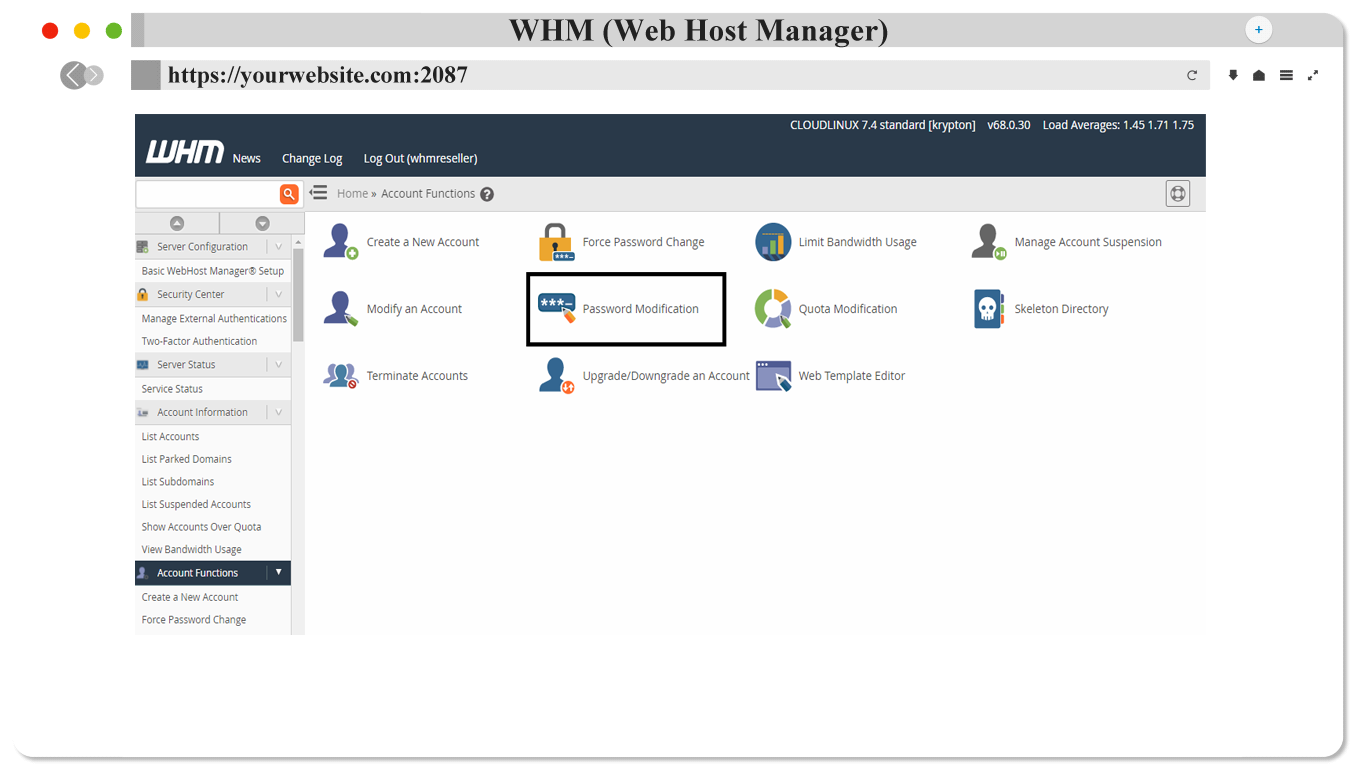The image size is (1362, 769).
Task: Open the Change Log menu item
Action: click(312, 158)
